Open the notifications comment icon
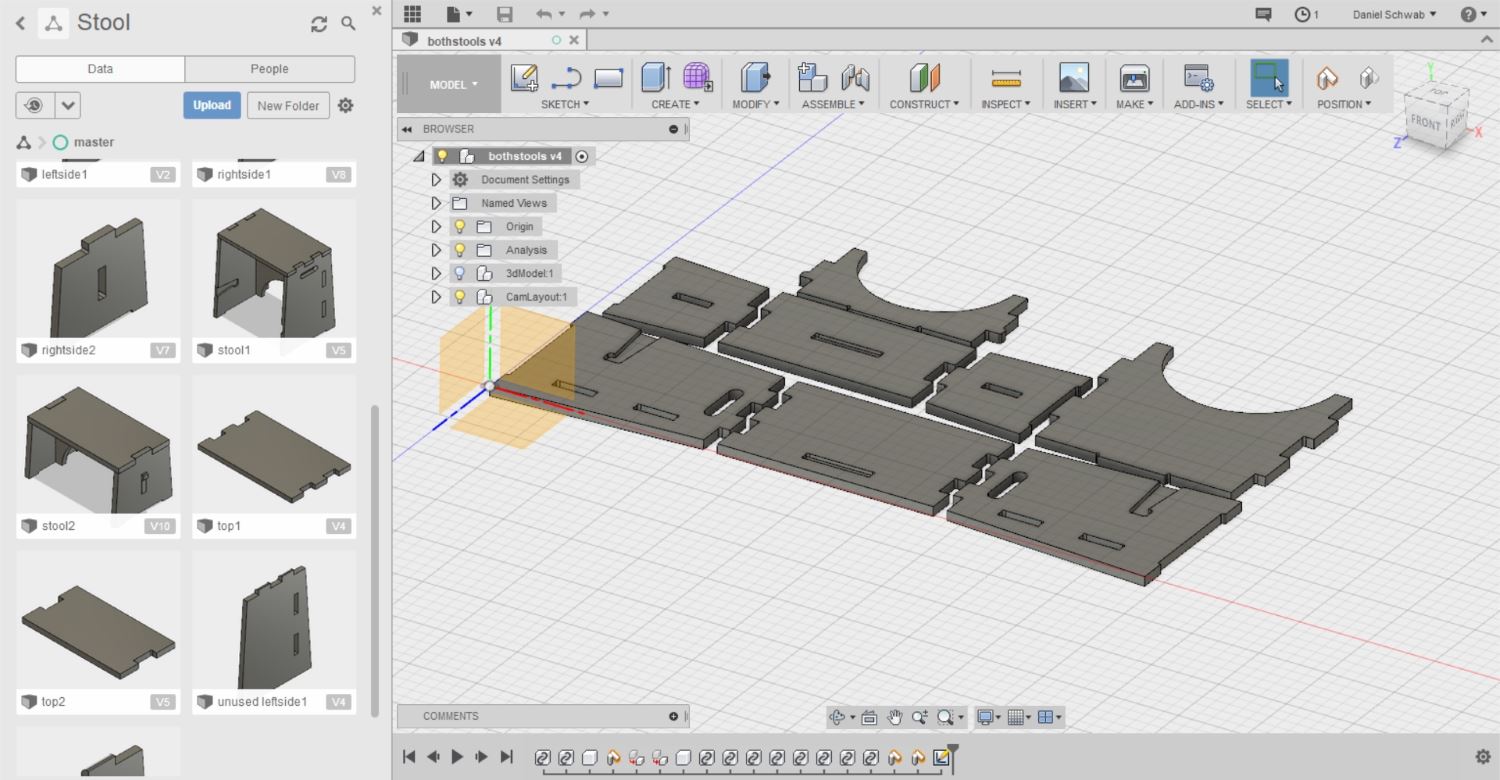Viewport: 1500px width, 780px height. [1264, 14]
